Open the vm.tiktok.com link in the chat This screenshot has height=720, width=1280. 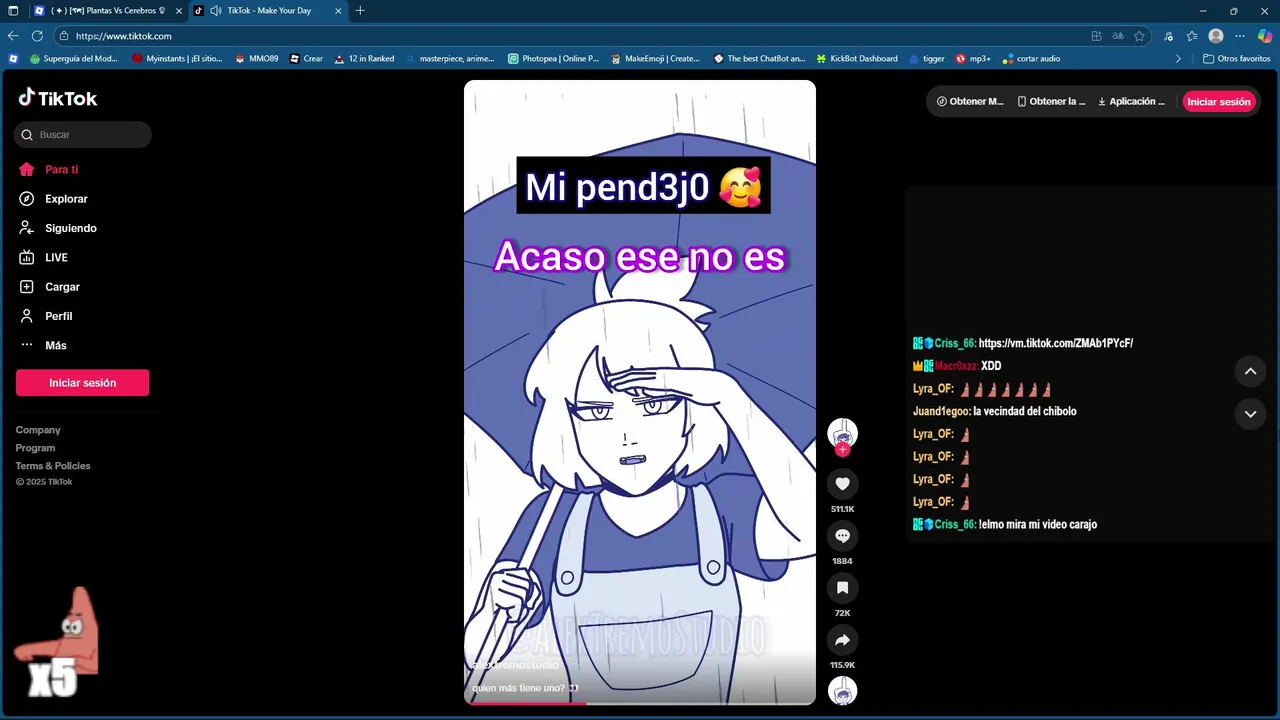pos(1055,343)
